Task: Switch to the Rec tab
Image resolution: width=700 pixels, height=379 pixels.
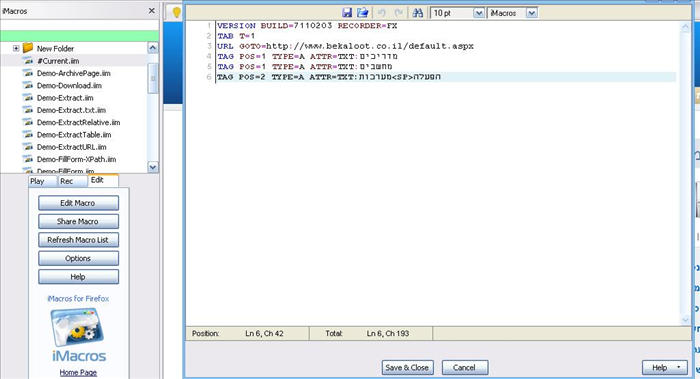Action: tap(73, 181)
